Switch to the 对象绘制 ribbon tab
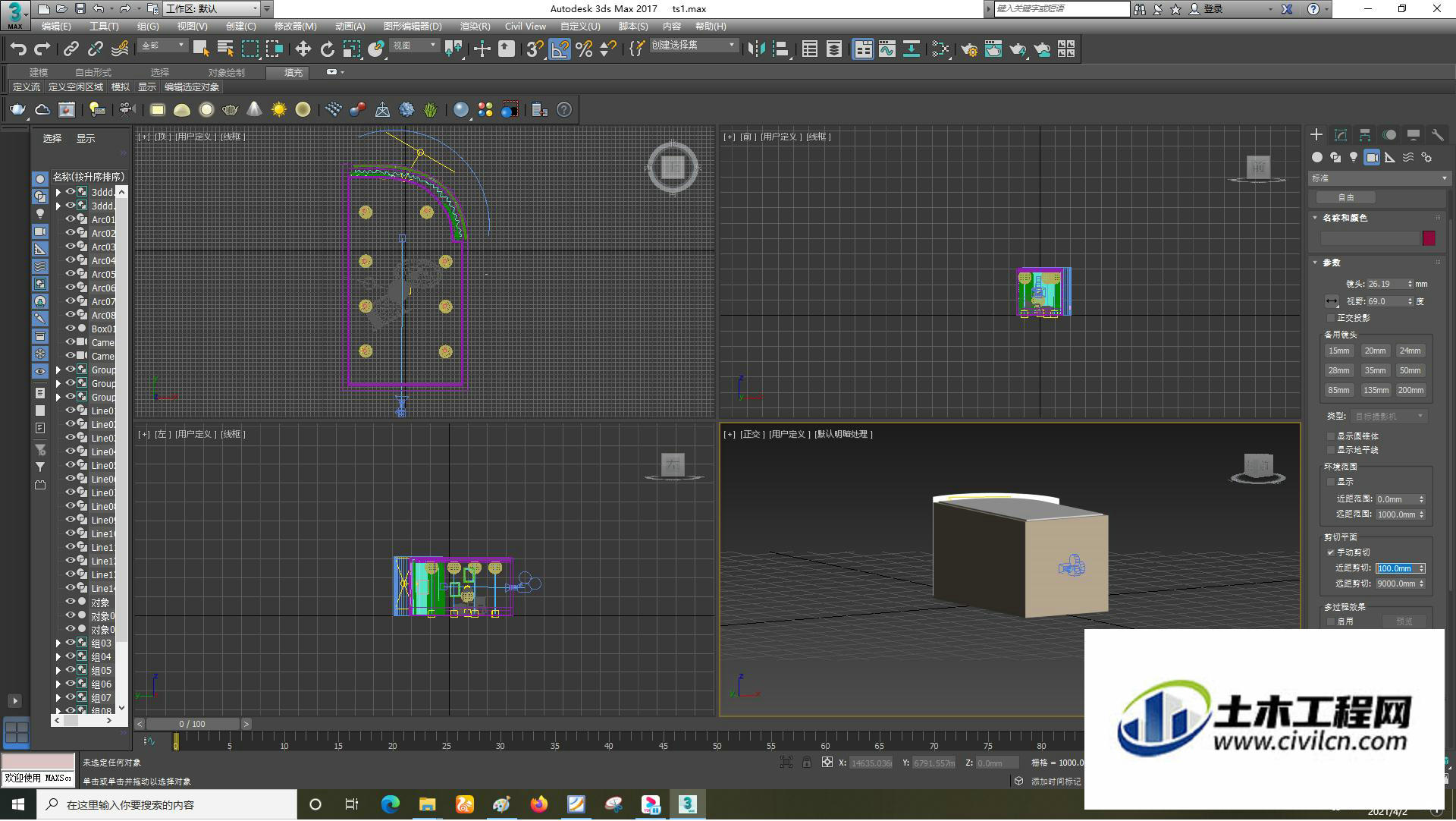 226,73
